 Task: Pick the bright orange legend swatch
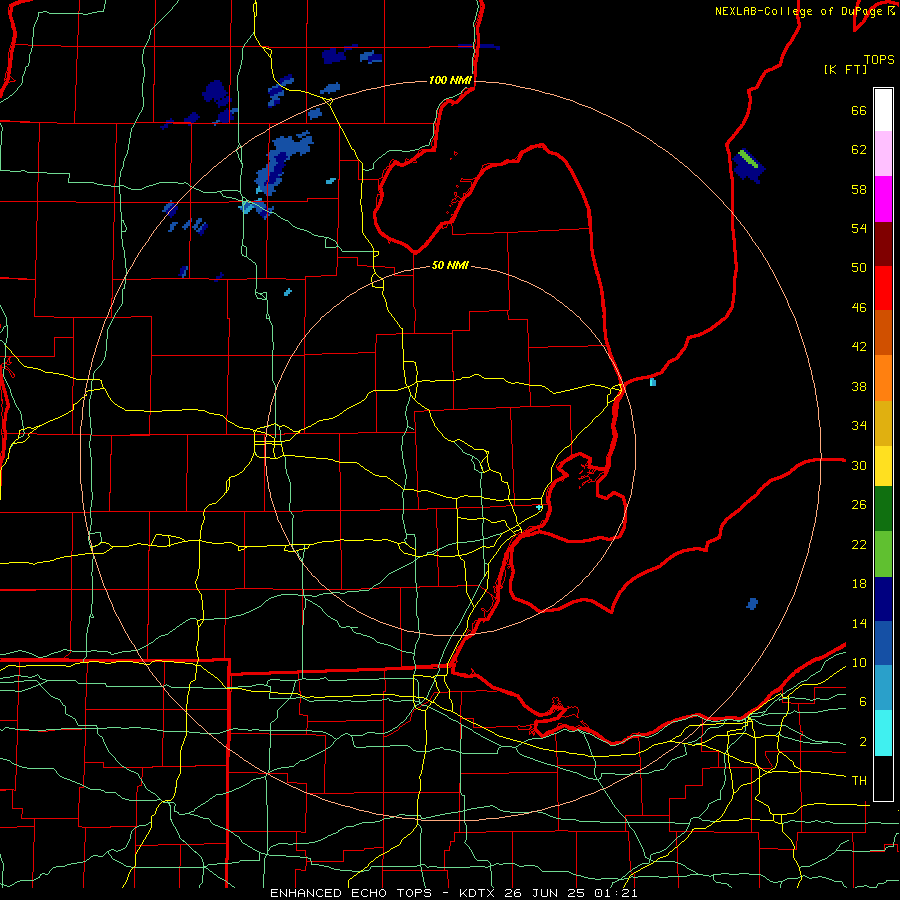pyautogui.click(x=883, y=378)
